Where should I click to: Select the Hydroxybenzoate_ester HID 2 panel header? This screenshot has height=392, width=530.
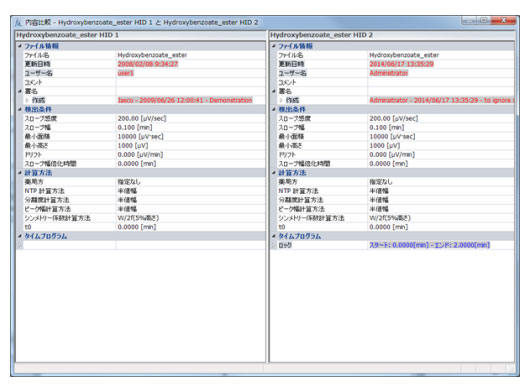coord(392,35)
